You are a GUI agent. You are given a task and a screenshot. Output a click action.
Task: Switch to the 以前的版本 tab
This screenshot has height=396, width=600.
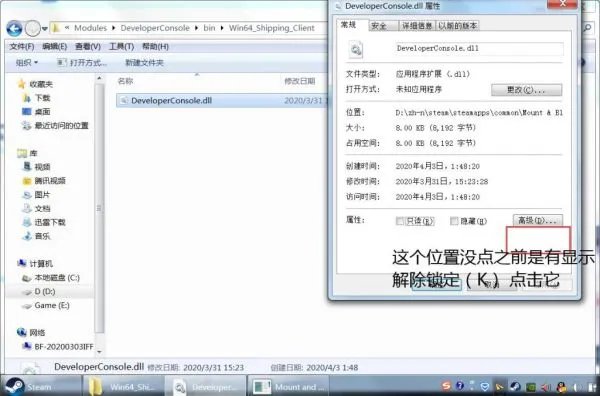457,26
